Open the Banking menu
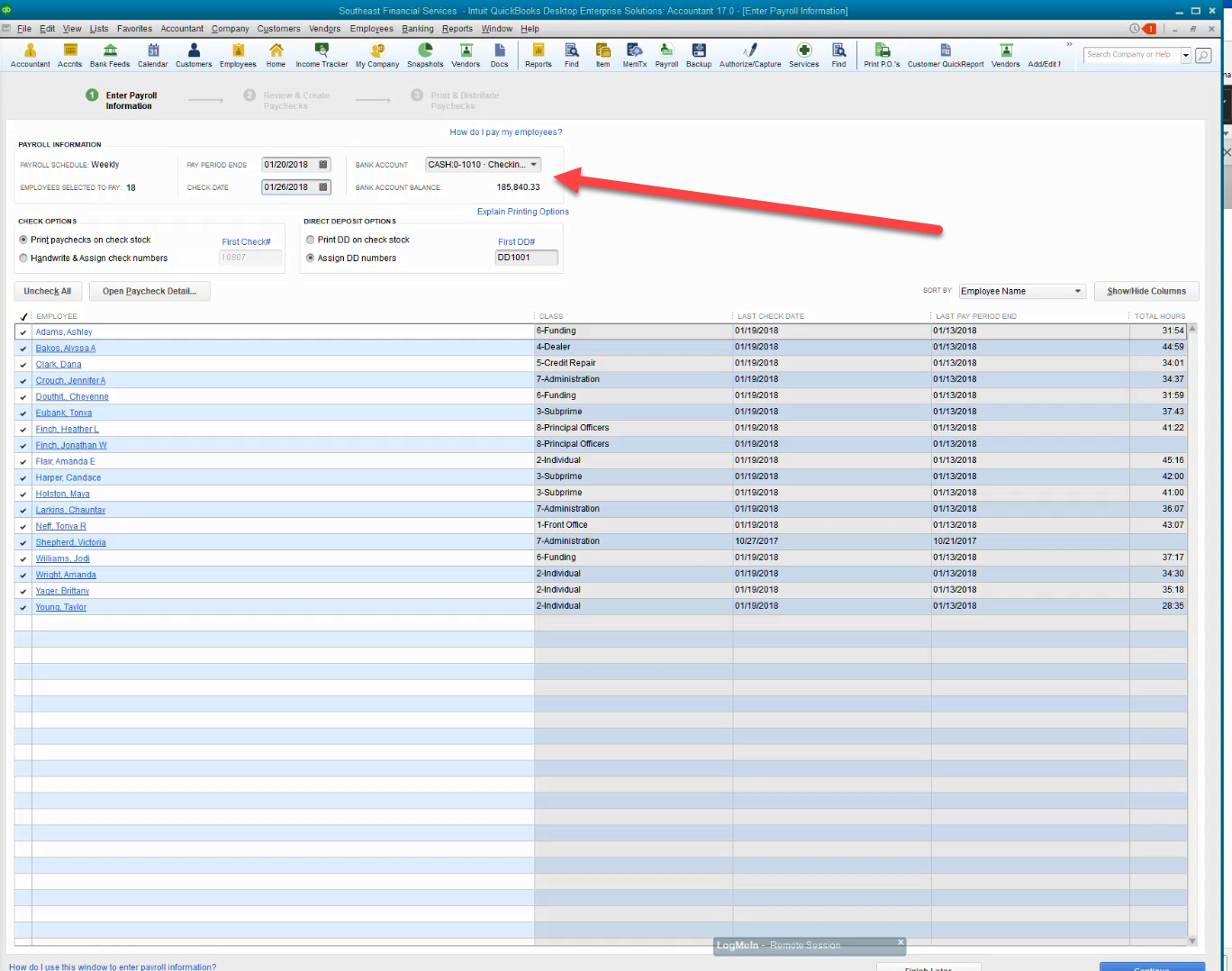This screenshot has height=971, width=1232. pos(418,28)
